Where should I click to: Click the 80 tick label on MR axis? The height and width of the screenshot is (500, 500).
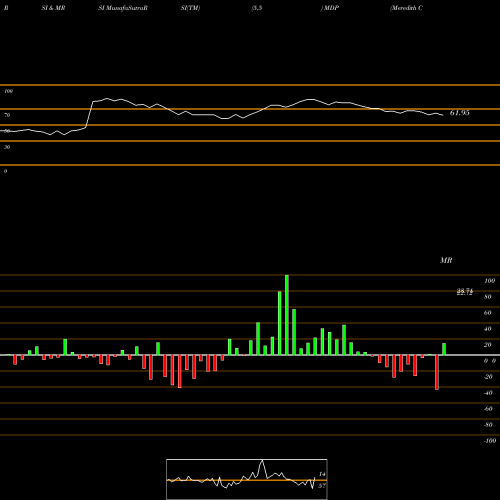pyautogui.click(x=488, y=297)
